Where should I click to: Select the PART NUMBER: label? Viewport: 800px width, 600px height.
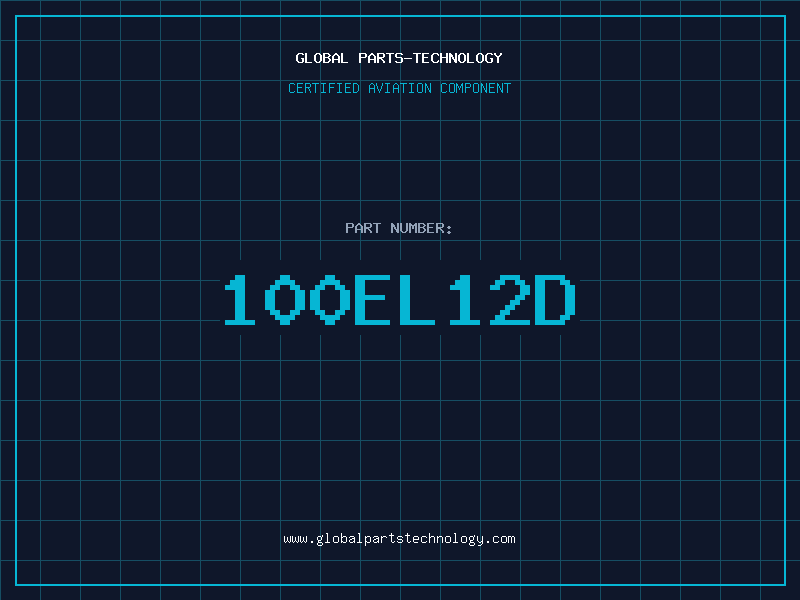tap(398, 228)
